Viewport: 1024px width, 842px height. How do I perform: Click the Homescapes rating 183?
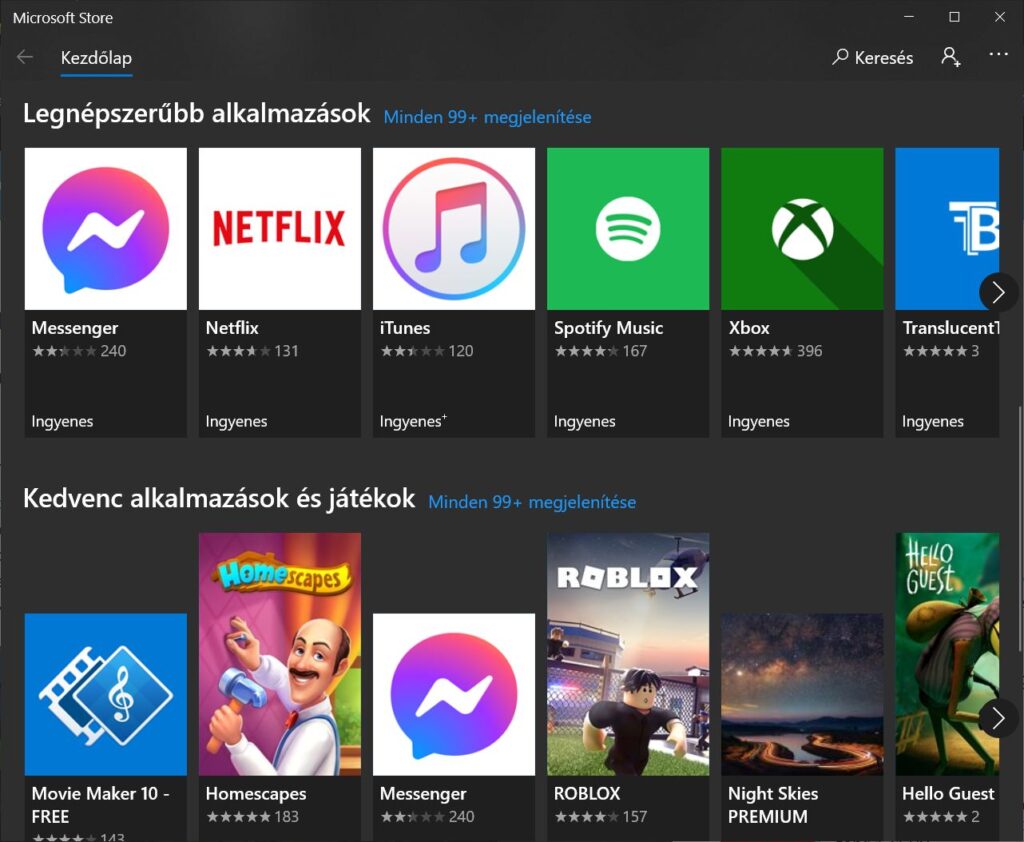[x=252, y=817]
